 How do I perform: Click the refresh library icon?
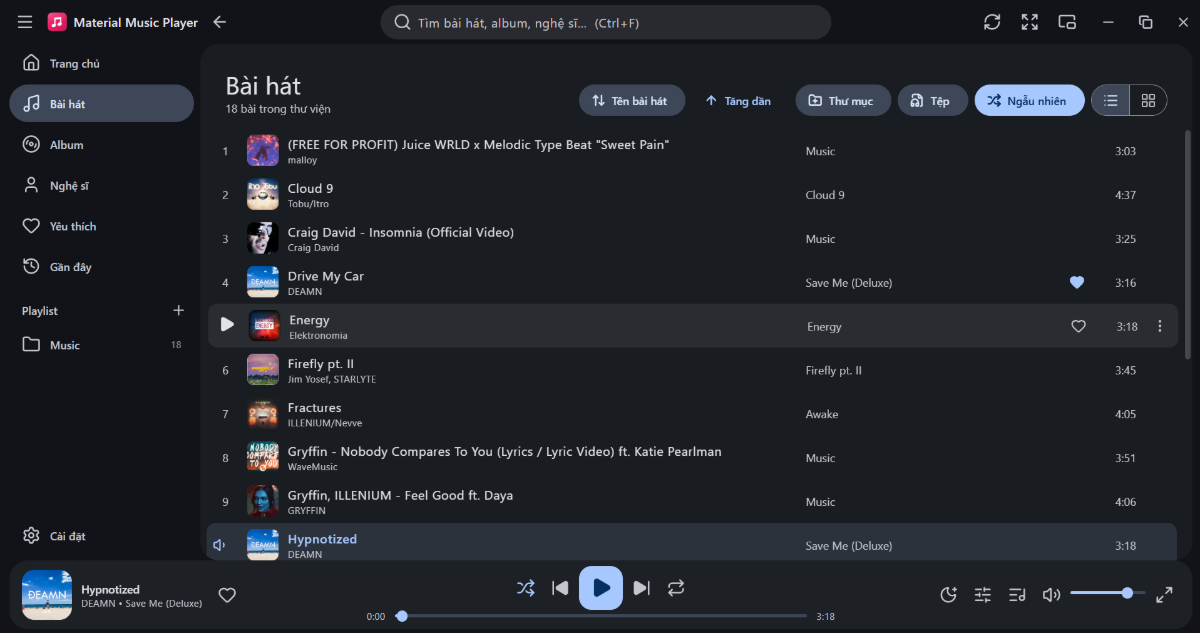(992, 22)
